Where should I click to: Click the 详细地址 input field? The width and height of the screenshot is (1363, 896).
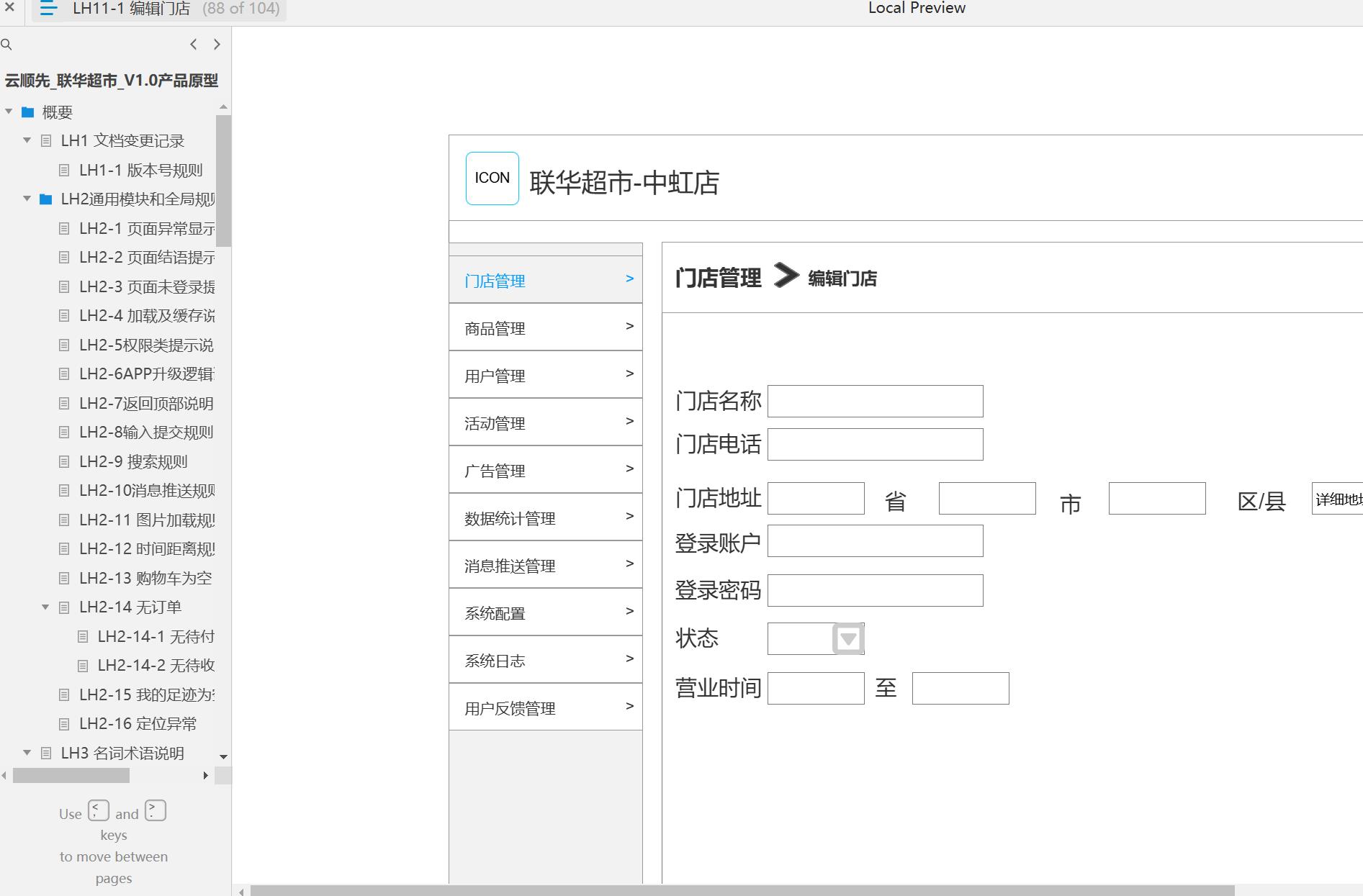[x=1338, y=499]
